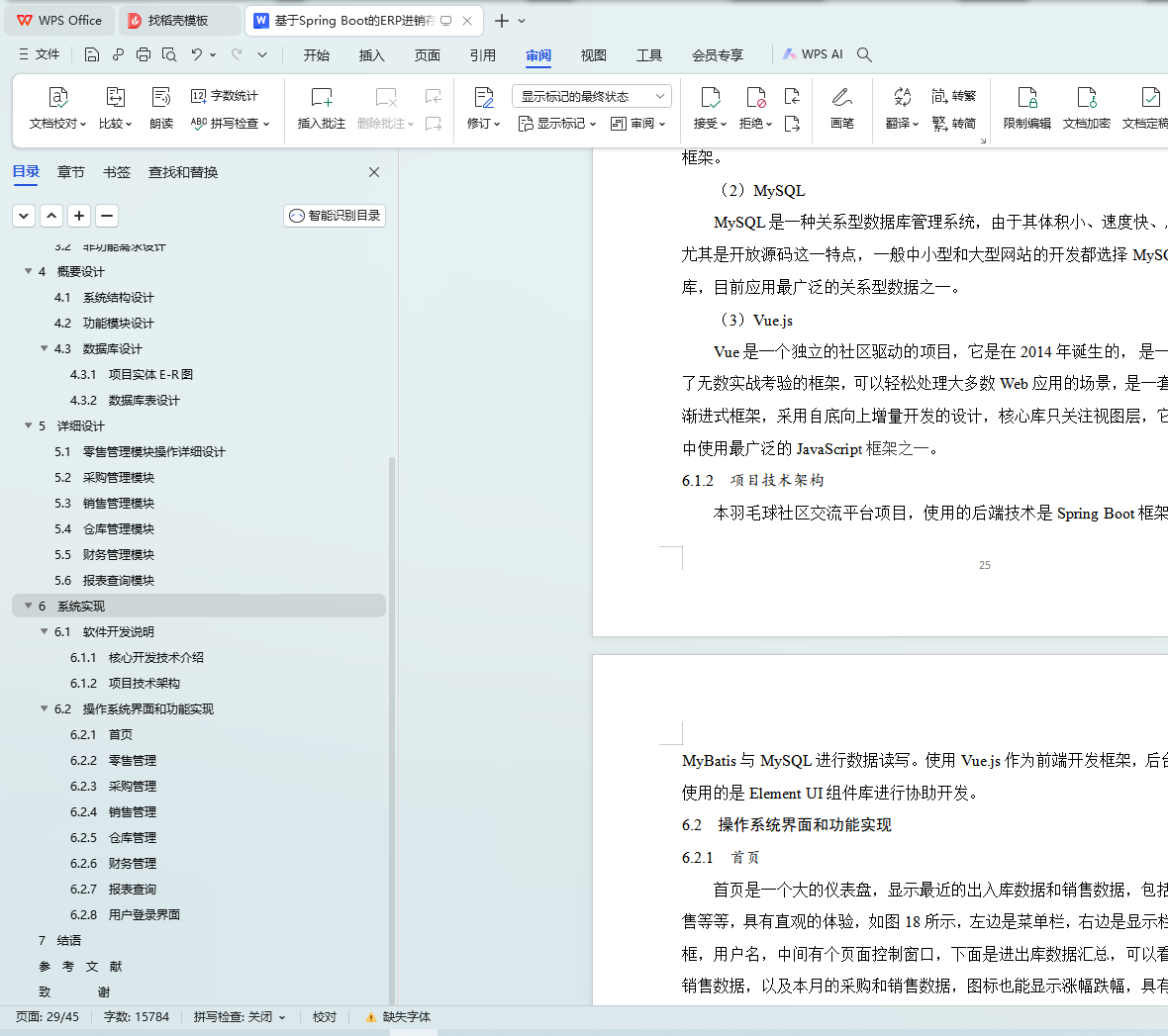This screenshot has height=1036, width=1168.
Task: Open the 开始 ribbon tab
Action: point(317,55)
